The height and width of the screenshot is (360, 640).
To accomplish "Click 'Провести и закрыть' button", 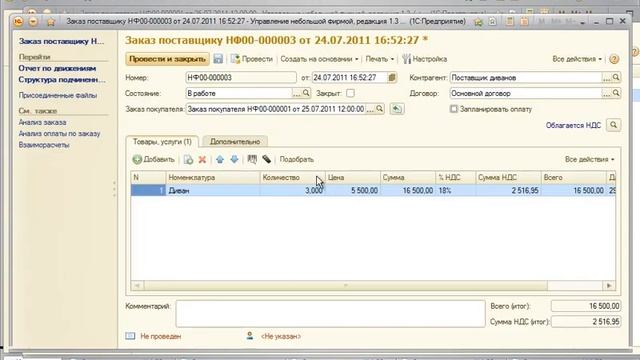I will tap(167, 59).
